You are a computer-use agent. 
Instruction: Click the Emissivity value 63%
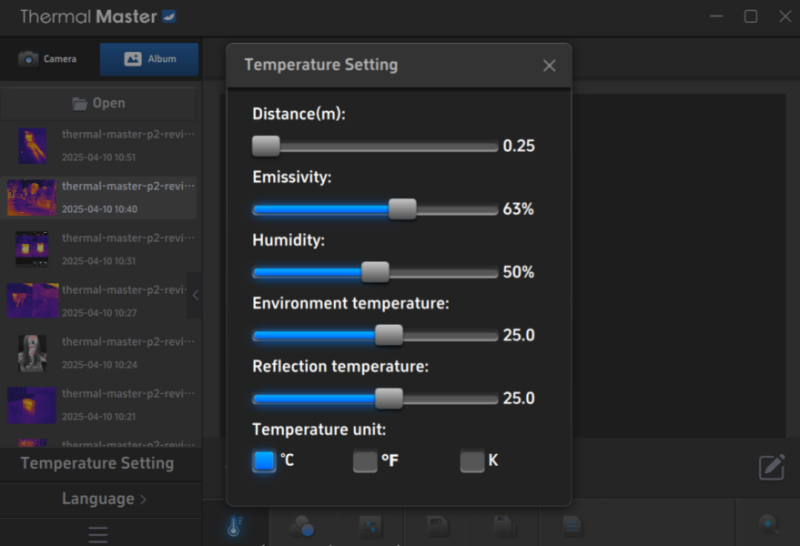pos(518,209)
